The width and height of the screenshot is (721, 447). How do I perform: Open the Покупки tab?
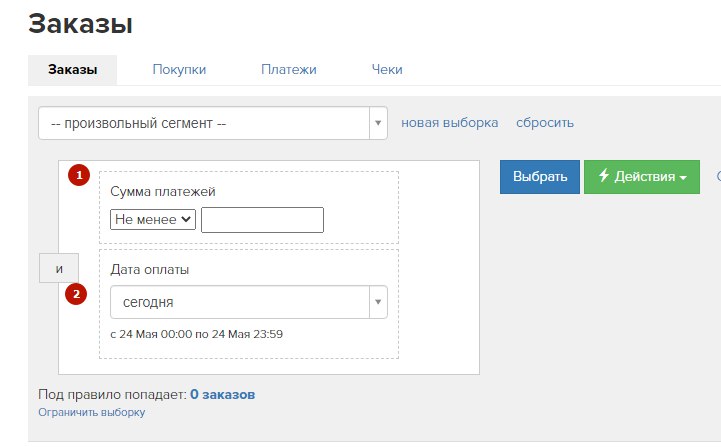pyautogui.click(x=179, y=69)
